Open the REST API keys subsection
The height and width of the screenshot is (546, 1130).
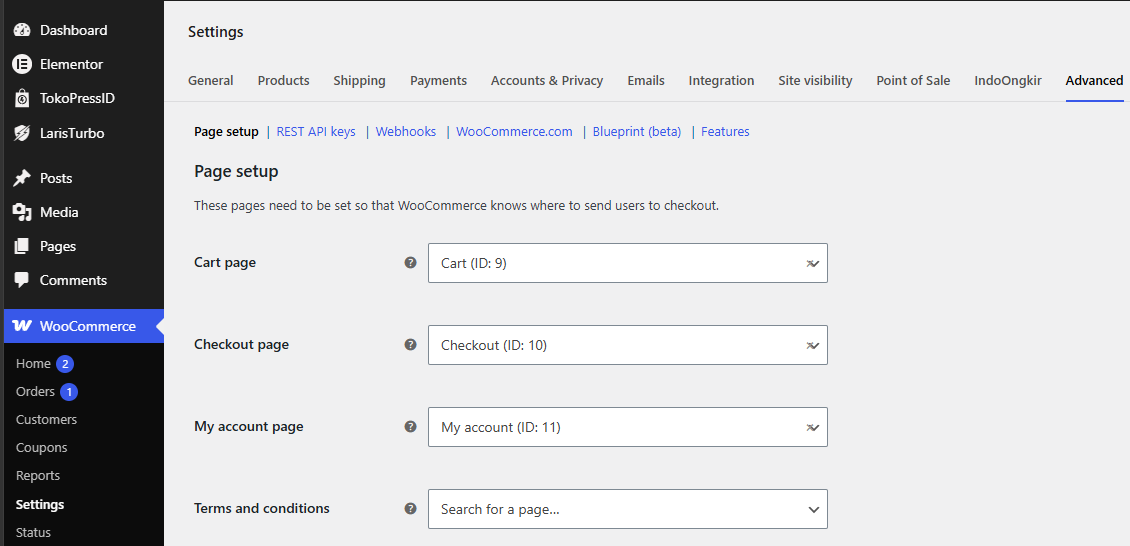pyautogui.click(x=316, y=132)
